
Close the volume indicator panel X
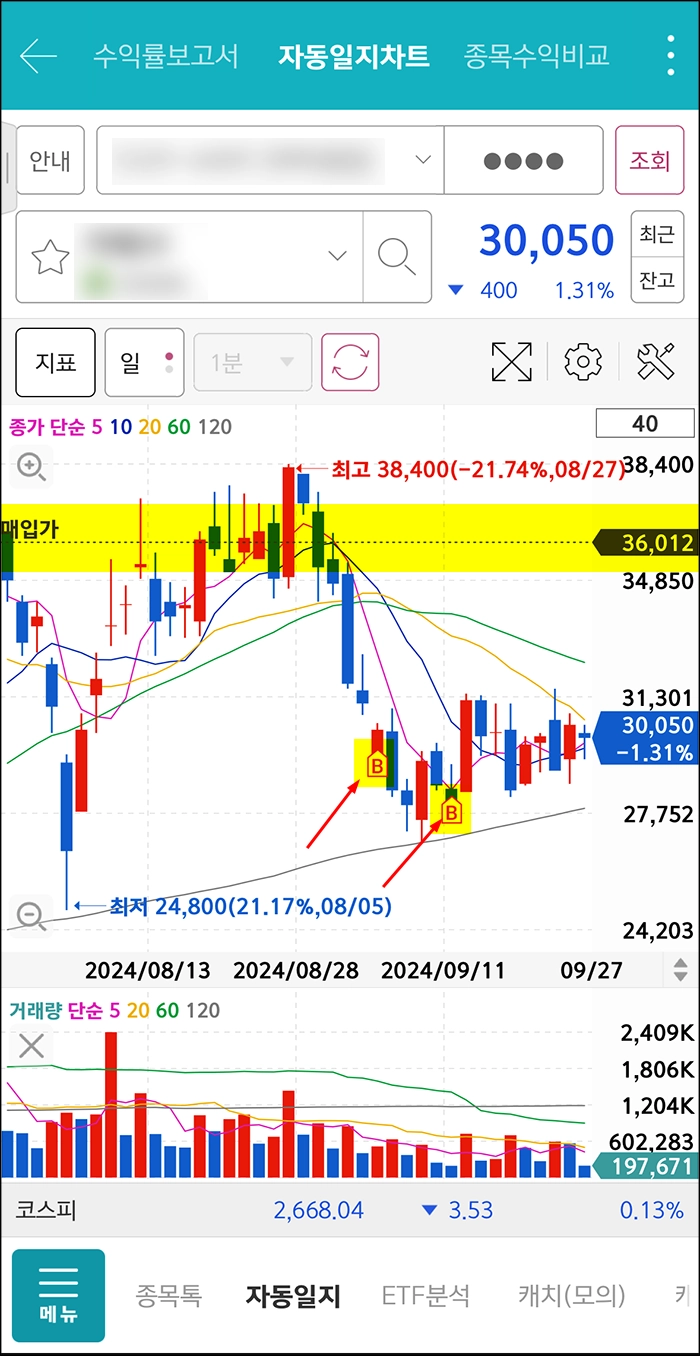pyautogui.click(x=32, y=1046)
